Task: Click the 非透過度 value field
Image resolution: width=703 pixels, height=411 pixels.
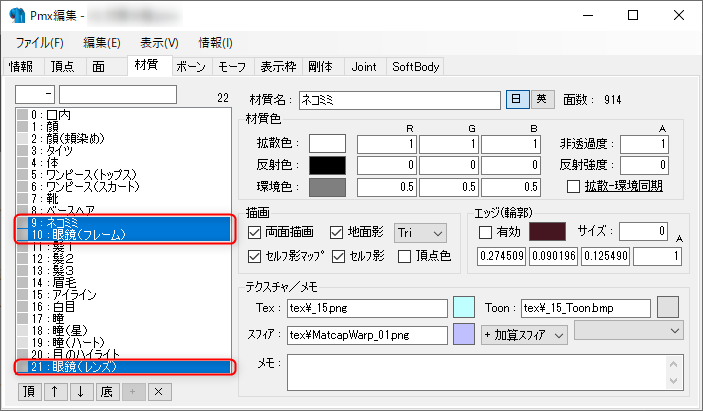Action: 644,144
